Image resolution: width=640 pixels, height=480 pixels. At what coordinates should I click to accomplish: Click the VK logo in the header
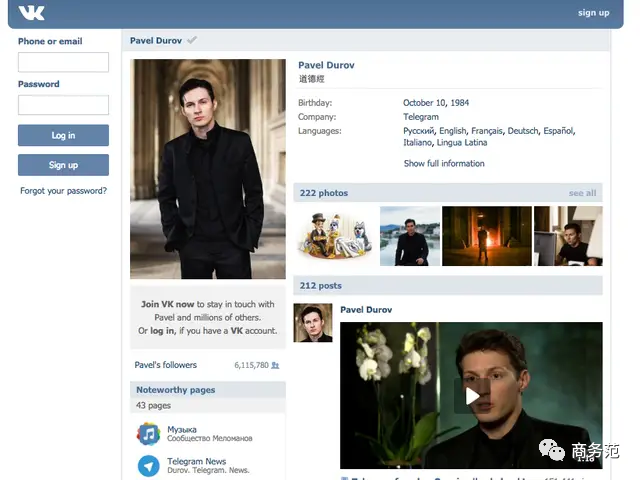[31, 13]
